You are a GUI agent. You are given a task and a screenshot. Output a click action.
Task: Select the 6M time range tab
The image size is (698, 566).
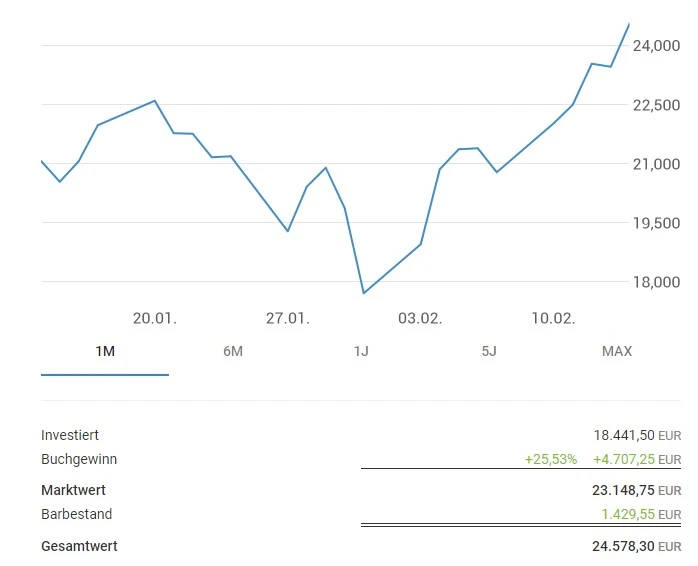[233, 351]
